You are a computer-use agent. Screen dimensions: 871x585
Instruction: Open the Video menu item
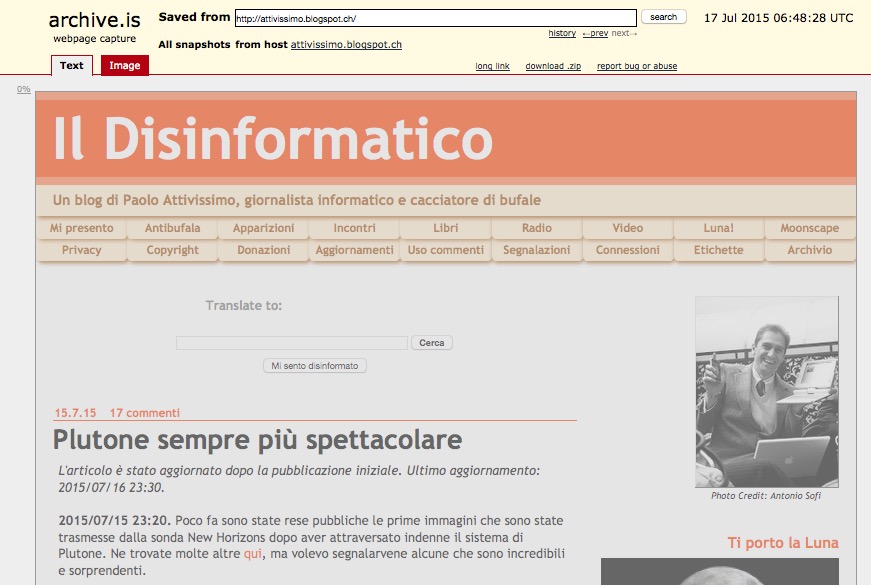[x=628, y=228]
